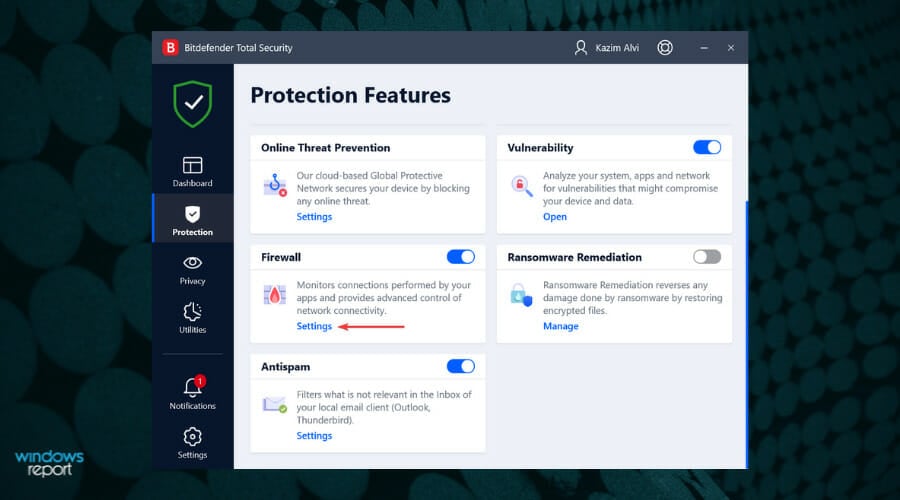
Task: Close the Bitdefender Total Security window
Action: (731, 48)
